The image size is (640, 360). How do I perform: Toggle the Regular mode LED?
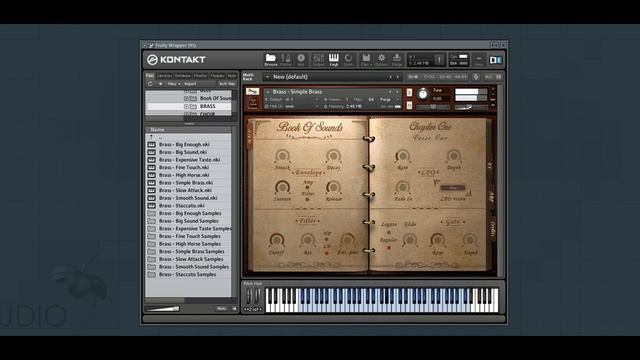[x=389, y=247]
